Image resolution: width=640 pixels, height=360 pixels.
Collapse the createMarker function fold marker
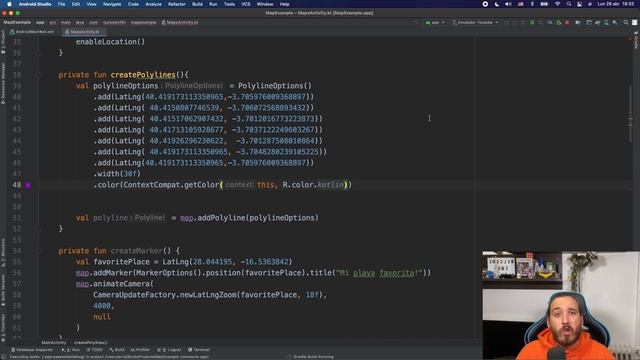pyautogui.click(x=38, y=251)
